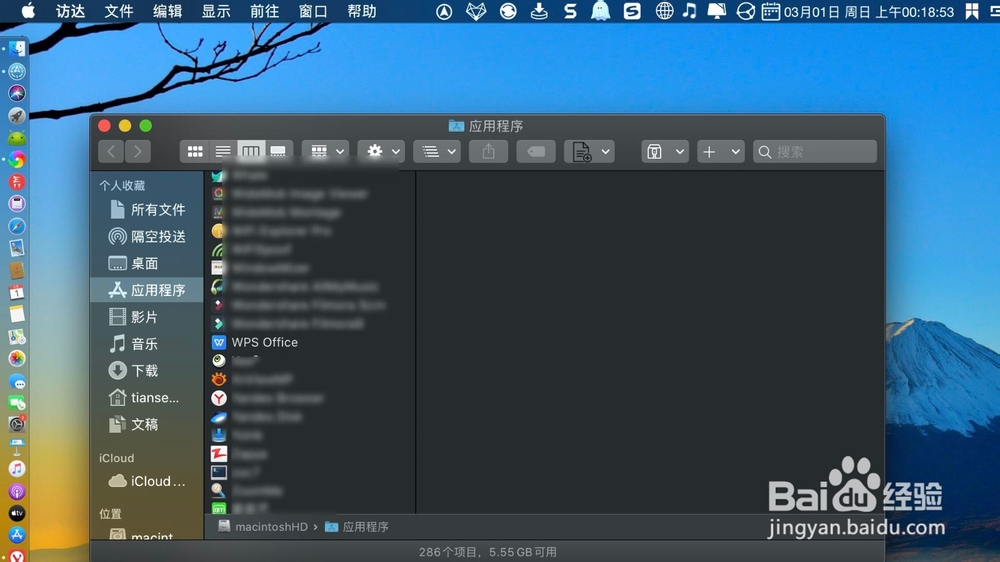This screenshot has width=1000, height=562.
Task: Go forward with the forward arrow
Action: [x=138, y=152]
